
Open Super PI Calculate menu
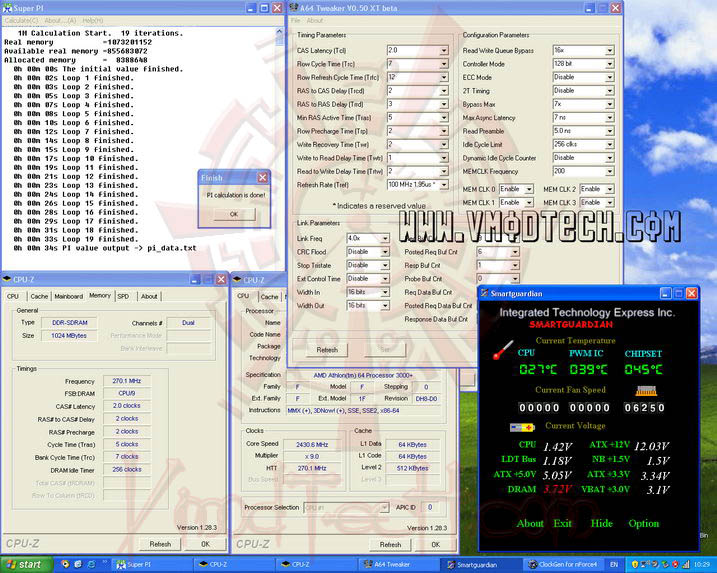click(x=21, y=21)
